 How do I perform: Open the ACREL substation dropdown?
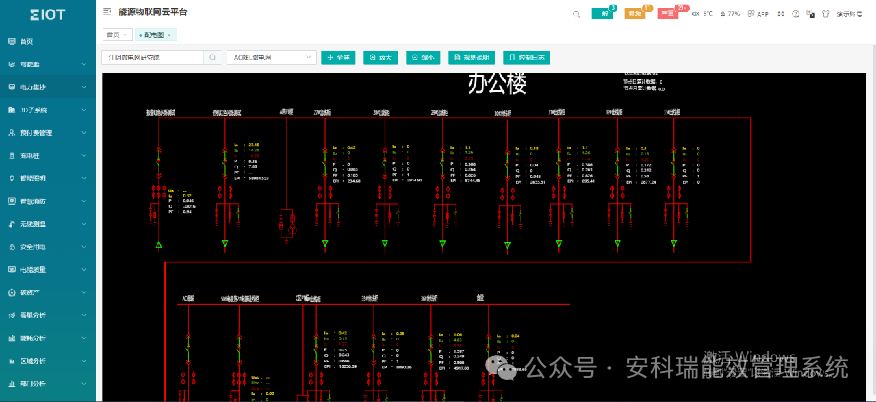pyautogui.click(x=272, y=58)
